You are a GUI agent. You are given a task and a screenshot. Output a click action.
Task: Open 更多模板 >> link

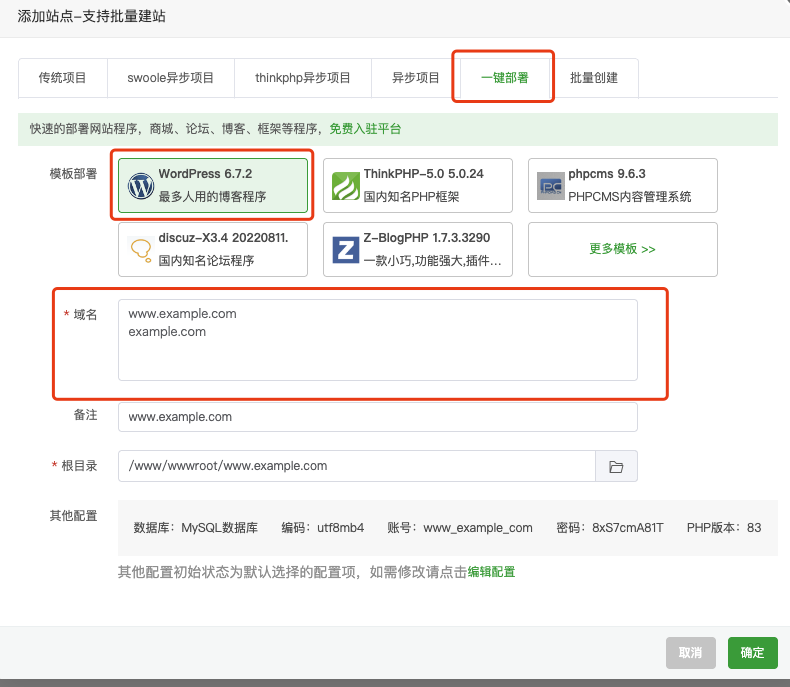(623, 249)
